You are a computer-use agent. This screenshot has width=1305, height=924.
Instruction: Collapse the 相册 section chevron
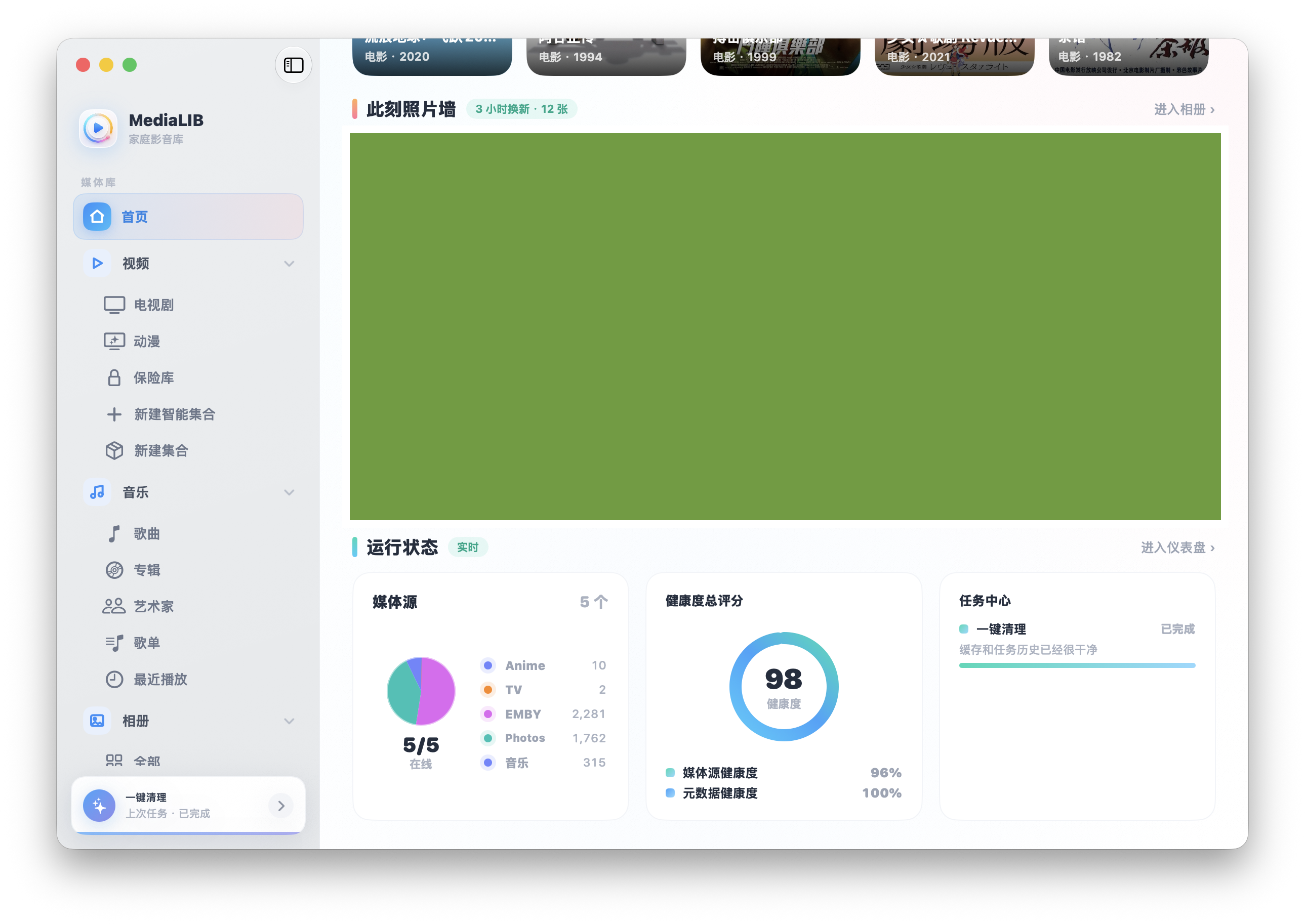coord(289,721)
